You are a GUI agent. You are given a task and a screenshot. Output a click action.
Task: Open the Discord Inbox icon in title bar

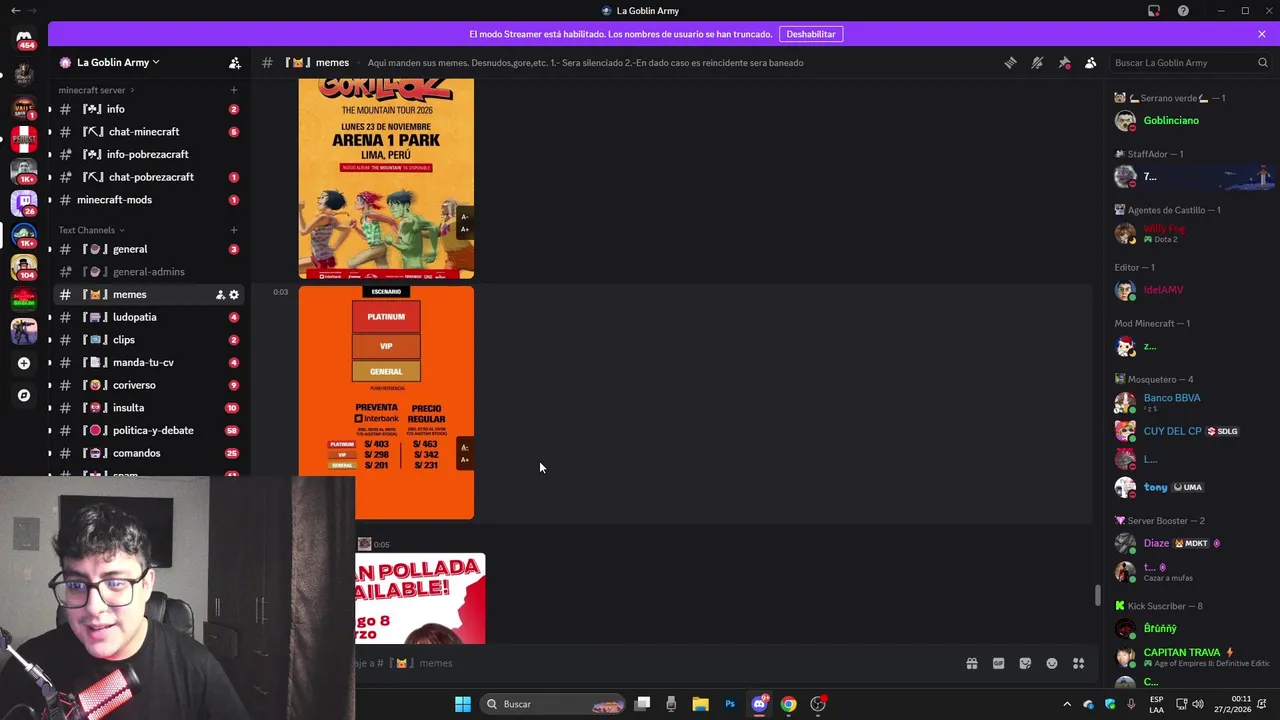click(x=1154, y=11)
